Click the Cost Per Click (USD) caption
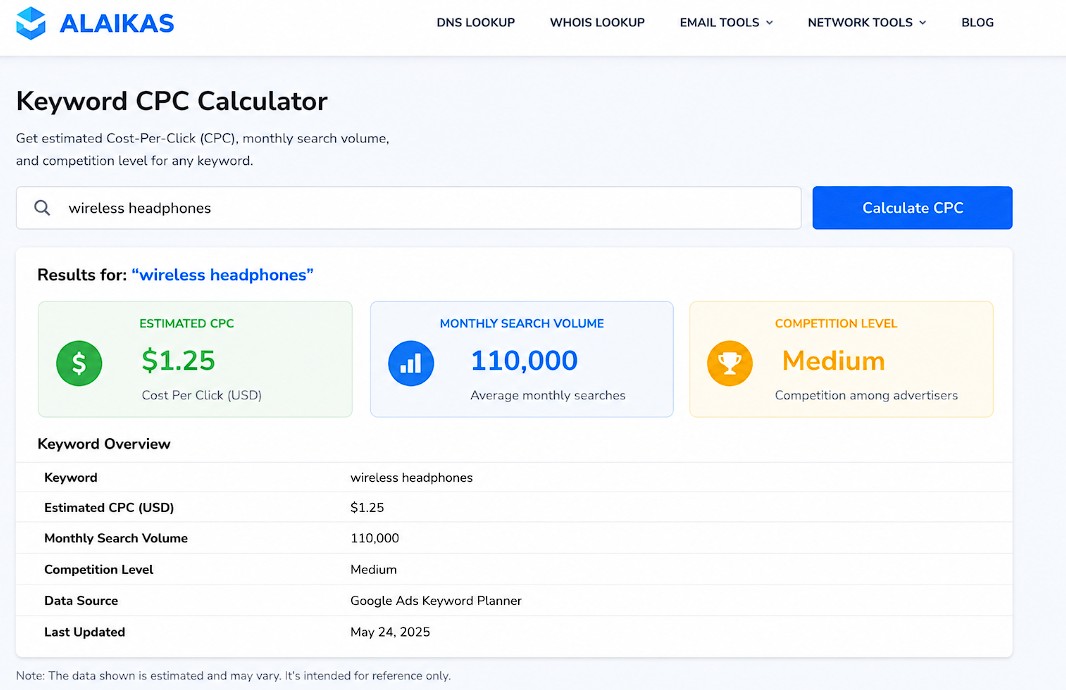Viewport: 1066px width, 690px height. point(201,395)
